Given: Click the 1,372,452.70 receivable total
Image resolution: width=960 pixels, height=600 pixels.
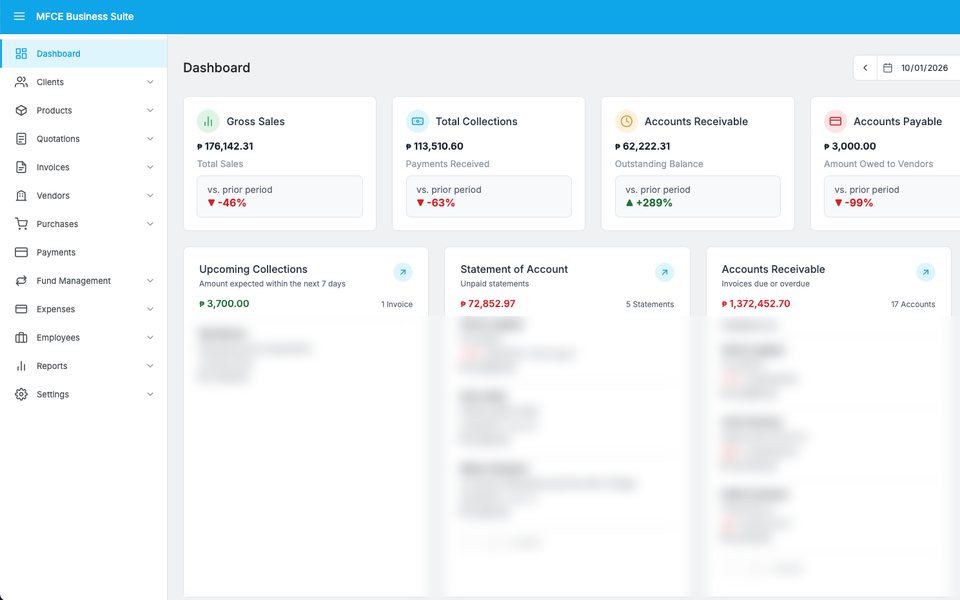Looking at the screenshot, I should tap(756, 304).
